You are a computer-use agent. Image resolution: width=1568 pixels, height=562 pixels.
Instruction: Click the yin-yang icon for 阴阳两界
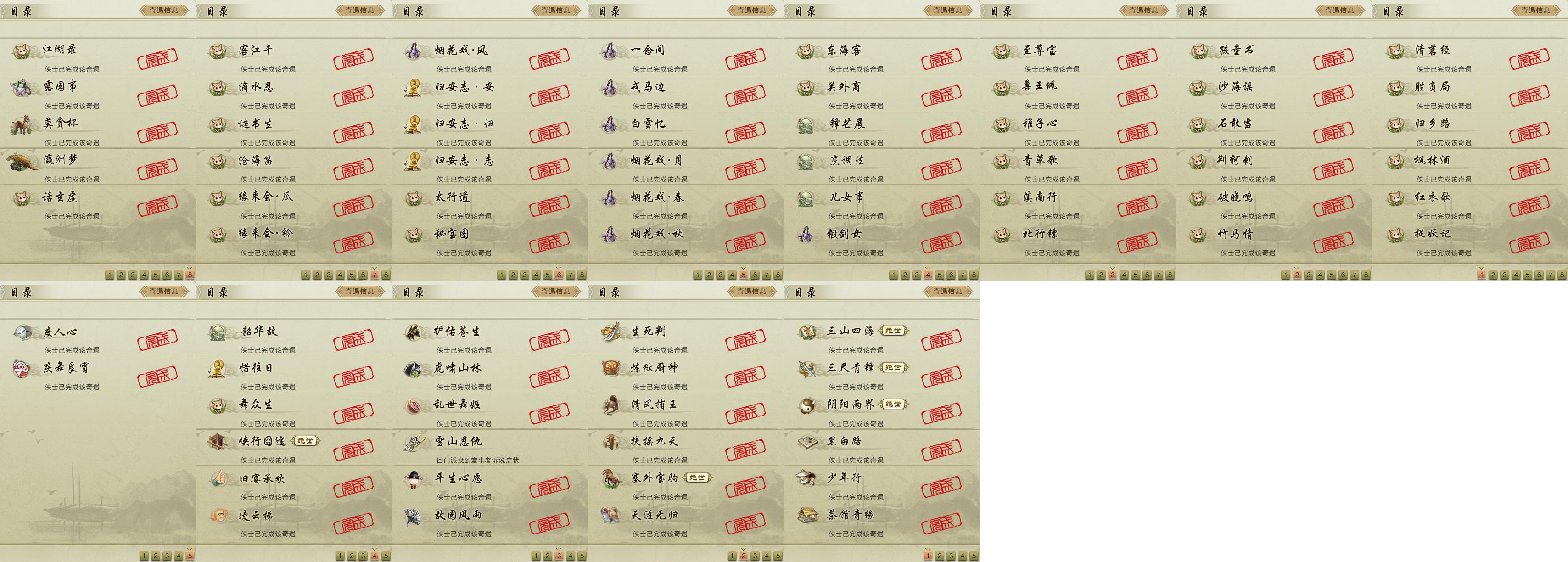point(807,405)
